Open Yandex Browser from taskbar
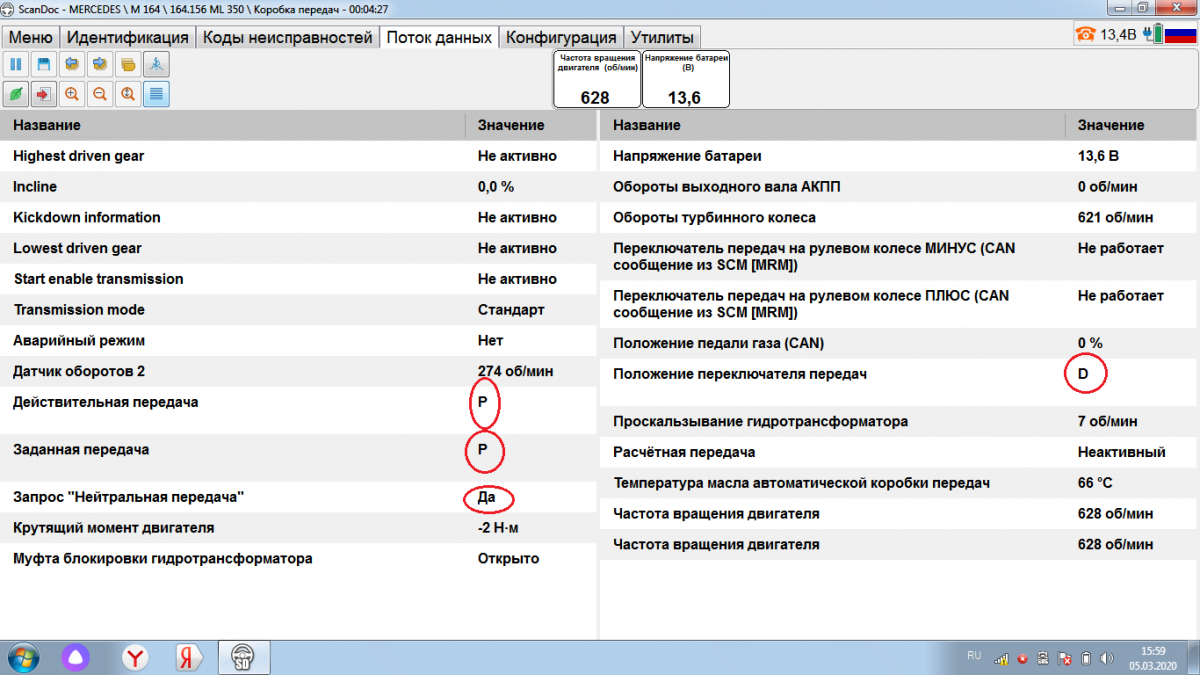Screen dimensions: 1200x675 click(135, 658)
